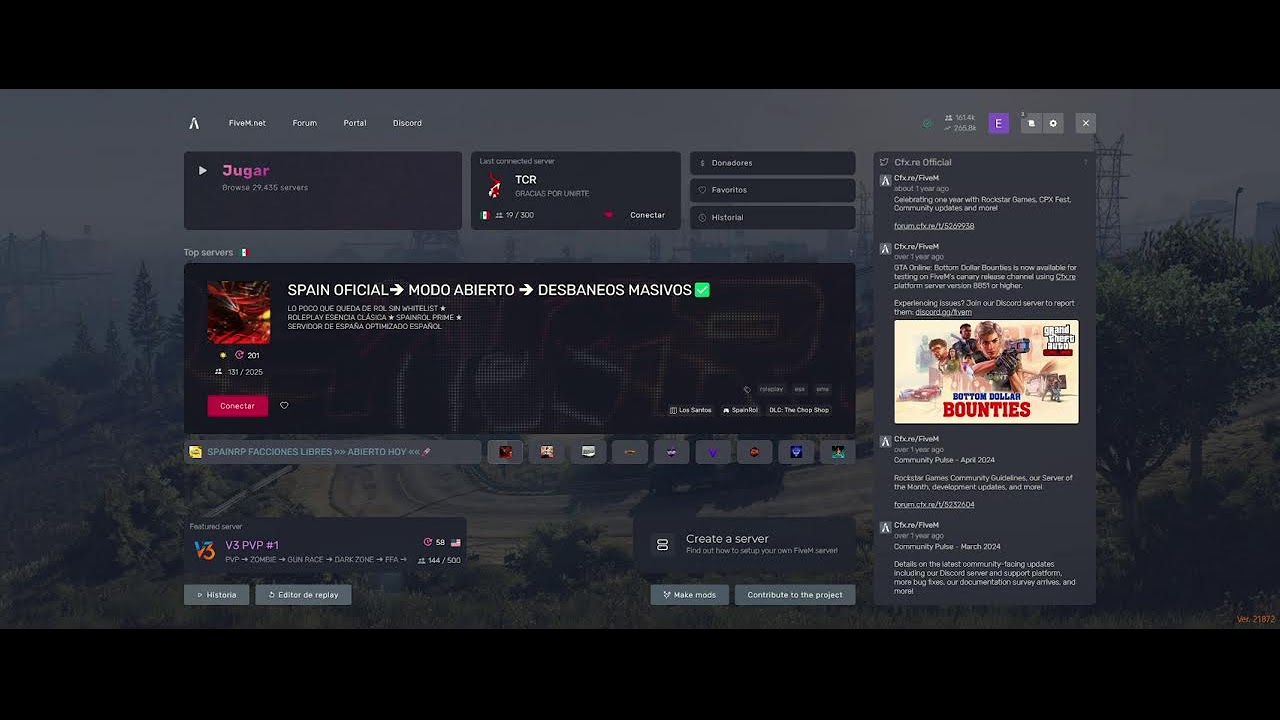
Task: Click the roleplay tag on Spain Oficial
Action: tap(771, 389)
